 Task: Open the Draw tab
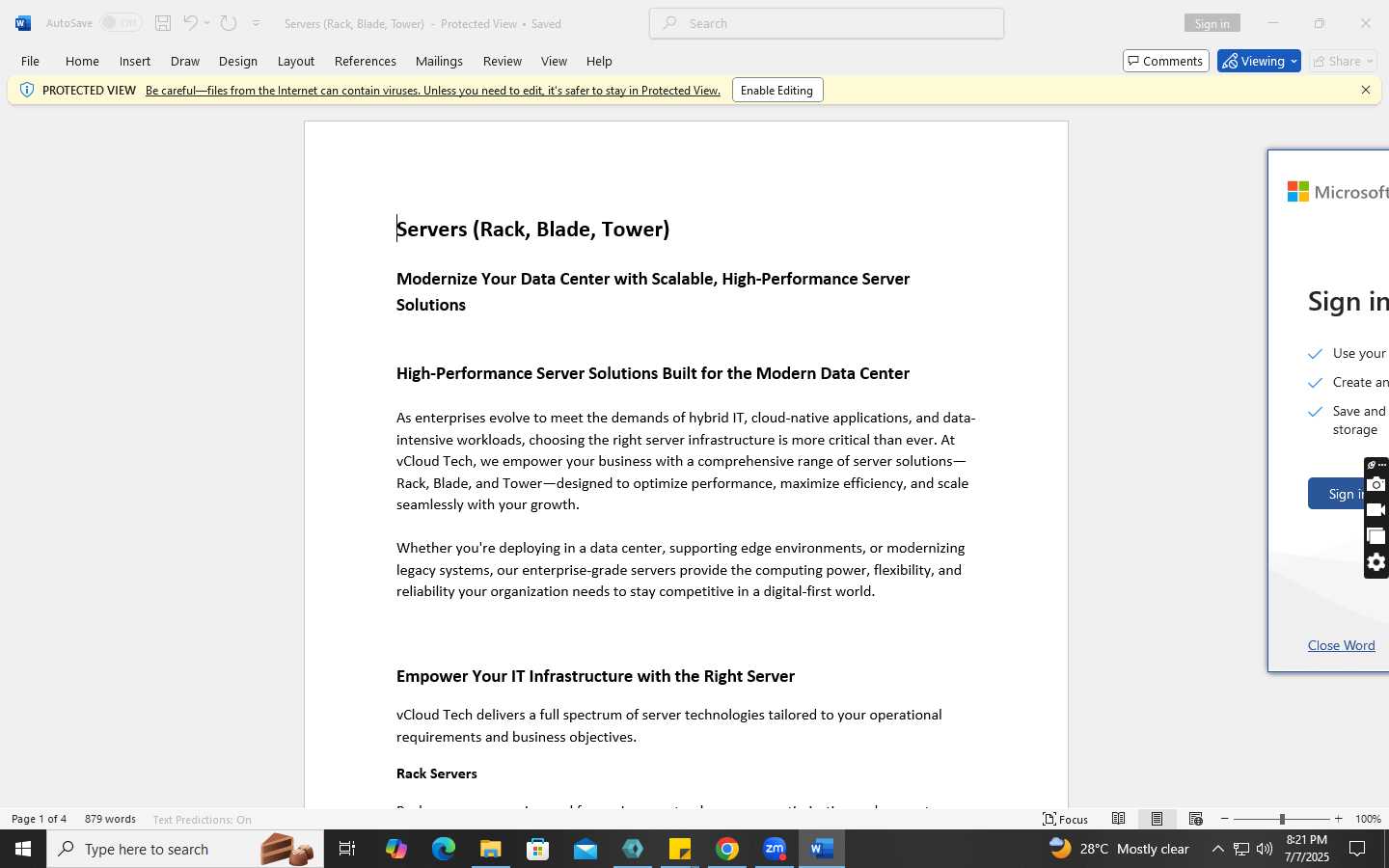pyautogui.click(x=185, y=61)
